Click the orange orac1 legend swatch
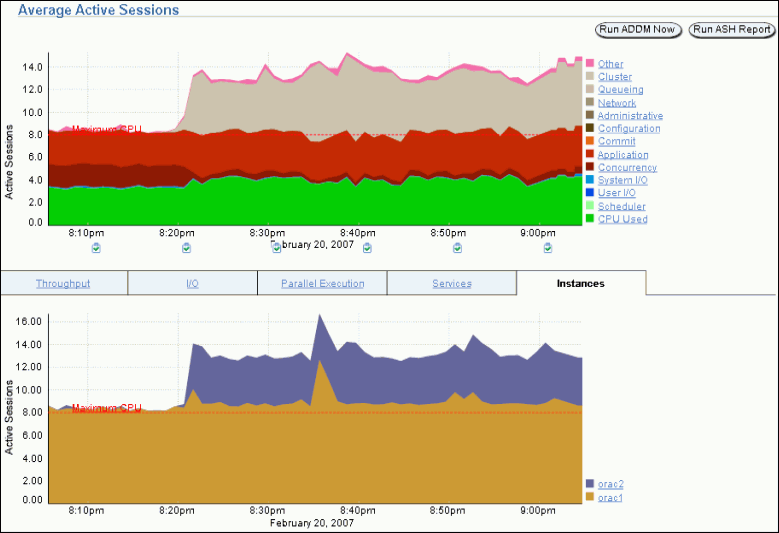Screen dimensions: 779x533 590,497
